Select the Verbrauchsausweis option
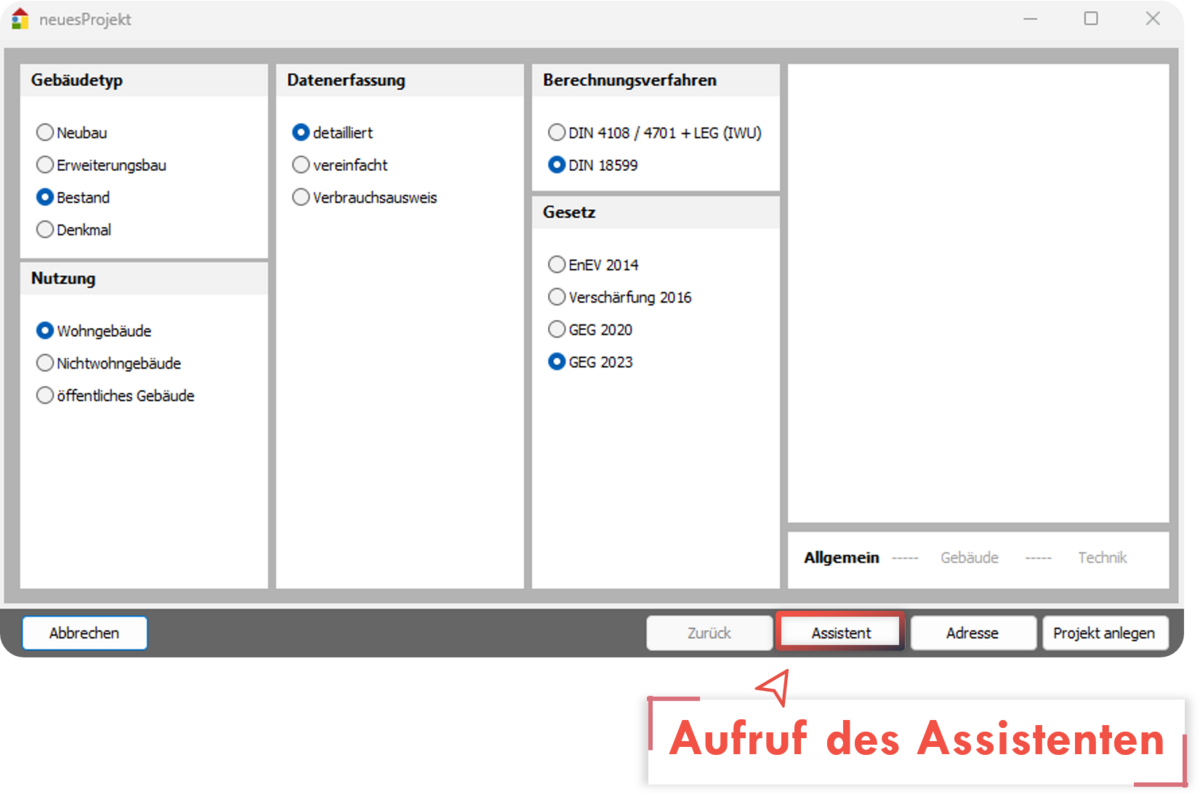1200x800 pixels. (x=301, y=198)
